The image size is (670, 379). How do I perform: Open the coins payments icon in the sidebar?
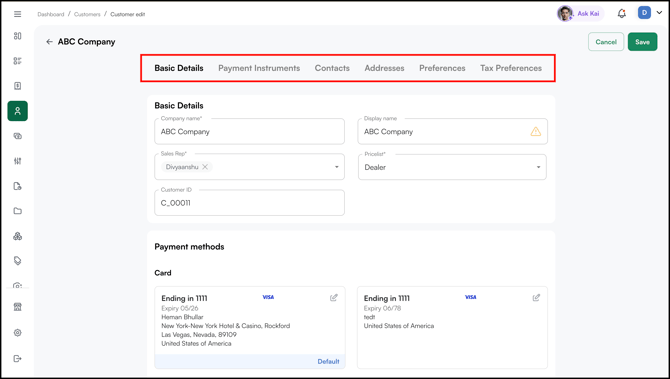click(x=18, y=136)
